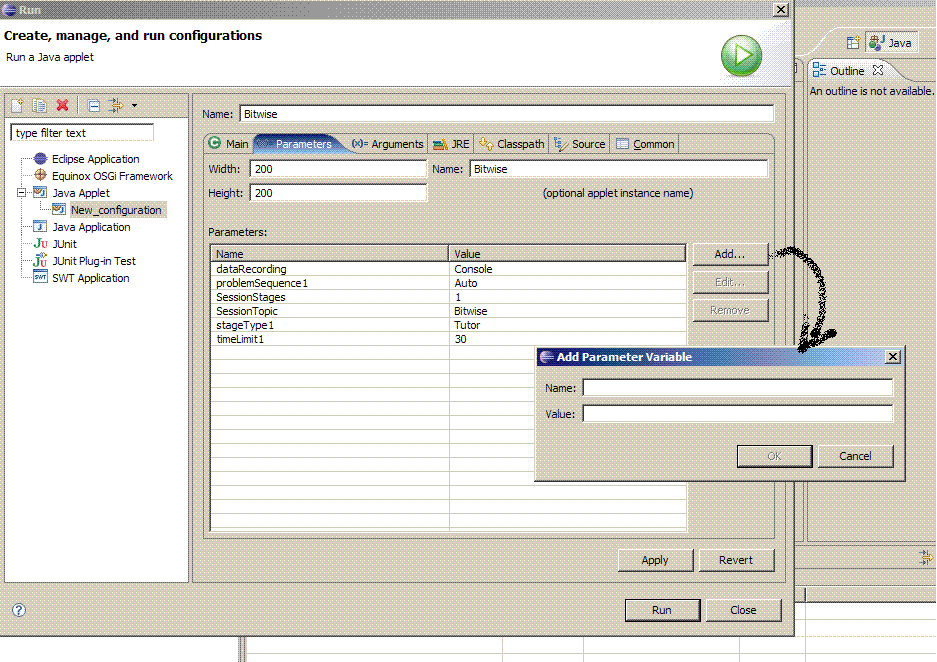Click the Width input field
The width and height of the screenshot is (937, 662).
(x=338, y=169)
